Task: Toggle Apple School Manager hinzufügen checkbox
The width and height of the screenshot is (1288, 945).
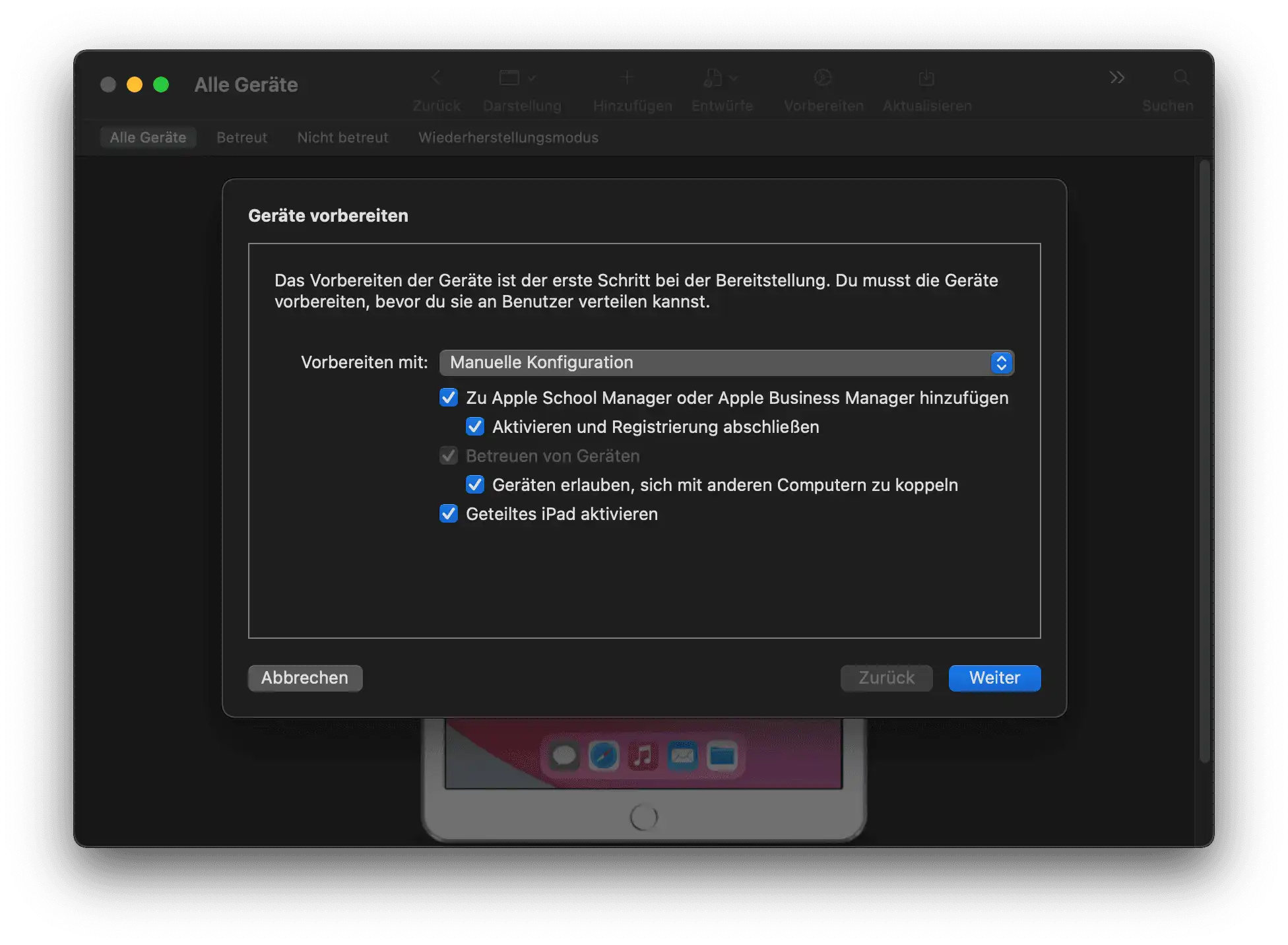Action: click(449, 397)
